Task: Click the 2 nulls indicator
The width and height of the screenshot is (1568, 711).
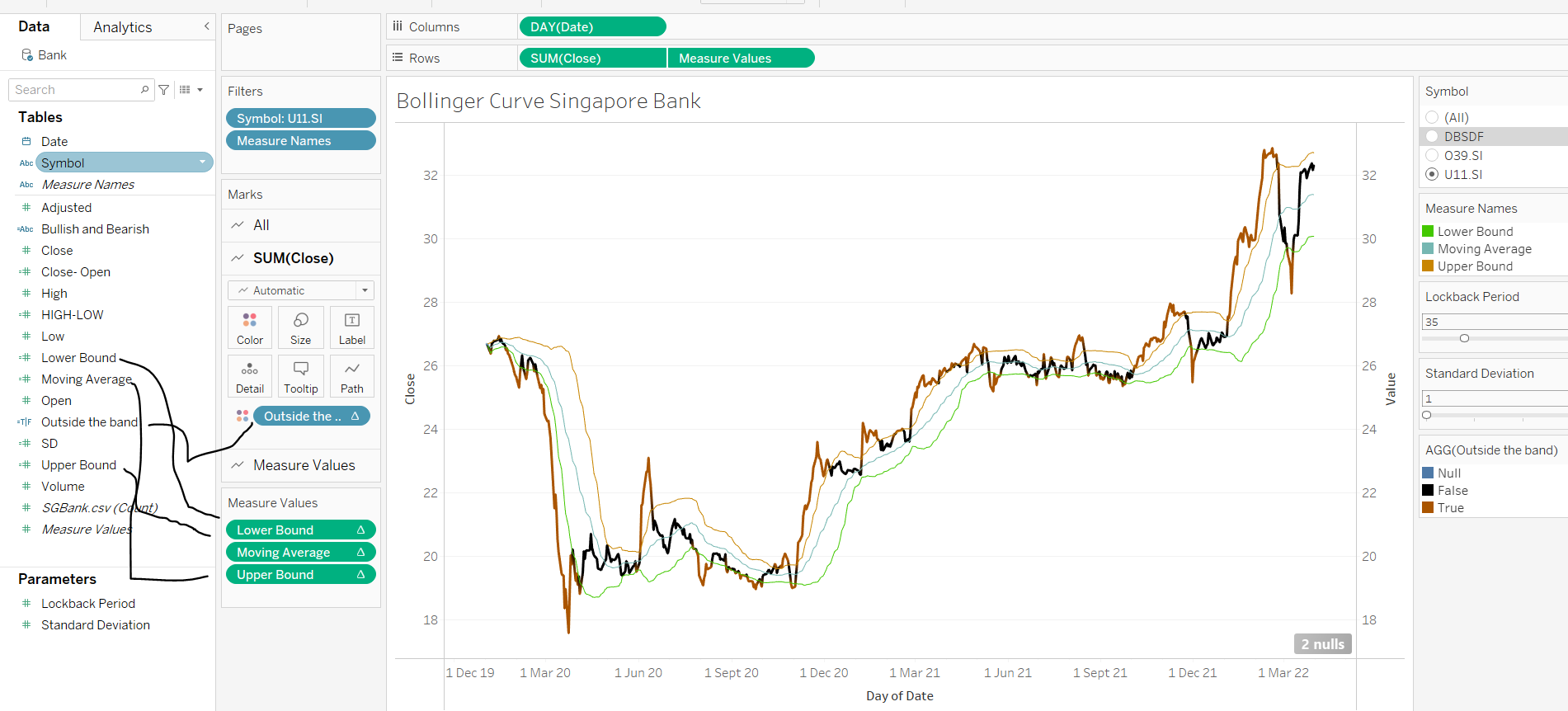Action: tap(1322, 644)
